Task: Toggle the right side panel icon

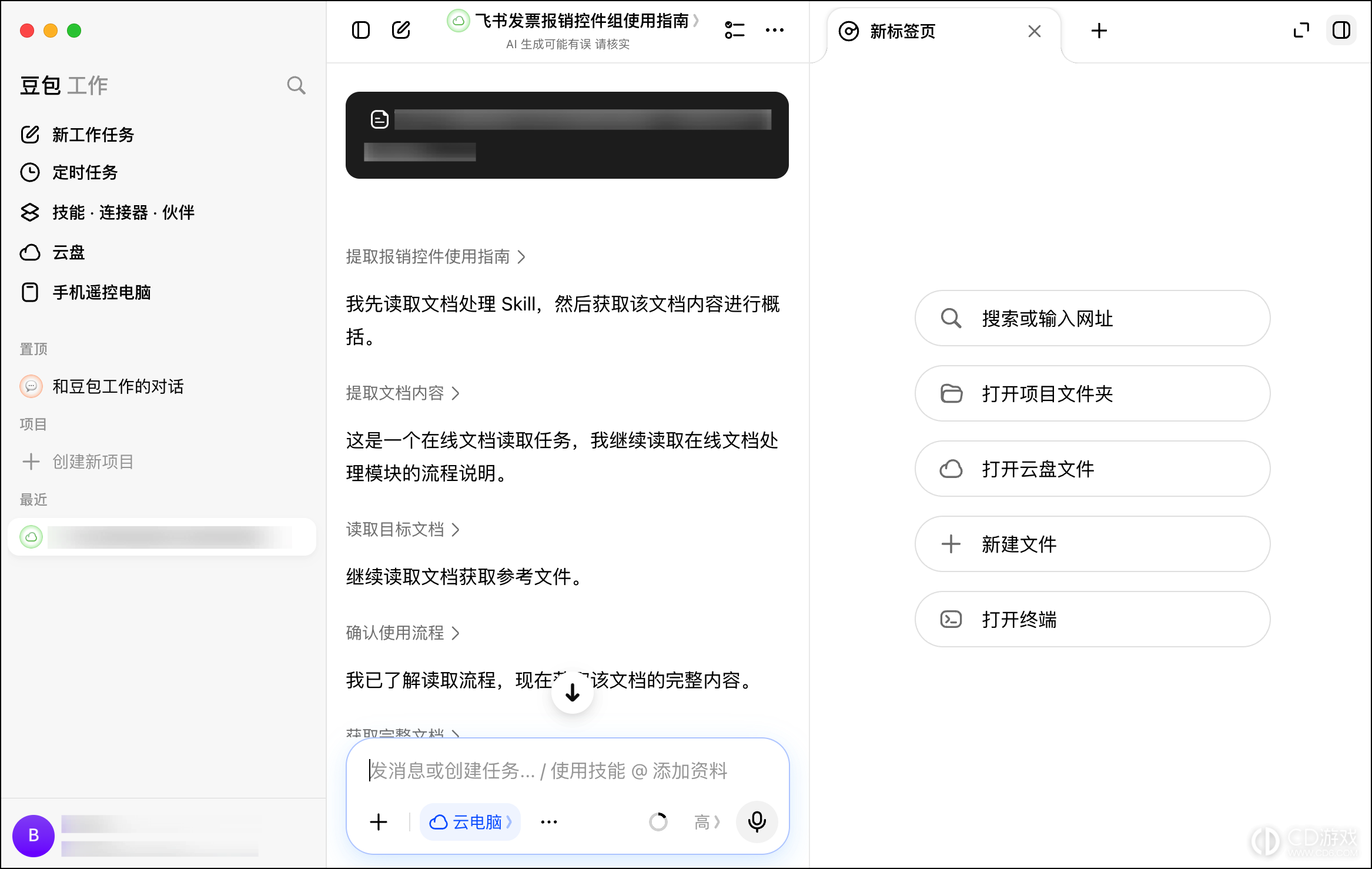Action: coord(1341,30)
